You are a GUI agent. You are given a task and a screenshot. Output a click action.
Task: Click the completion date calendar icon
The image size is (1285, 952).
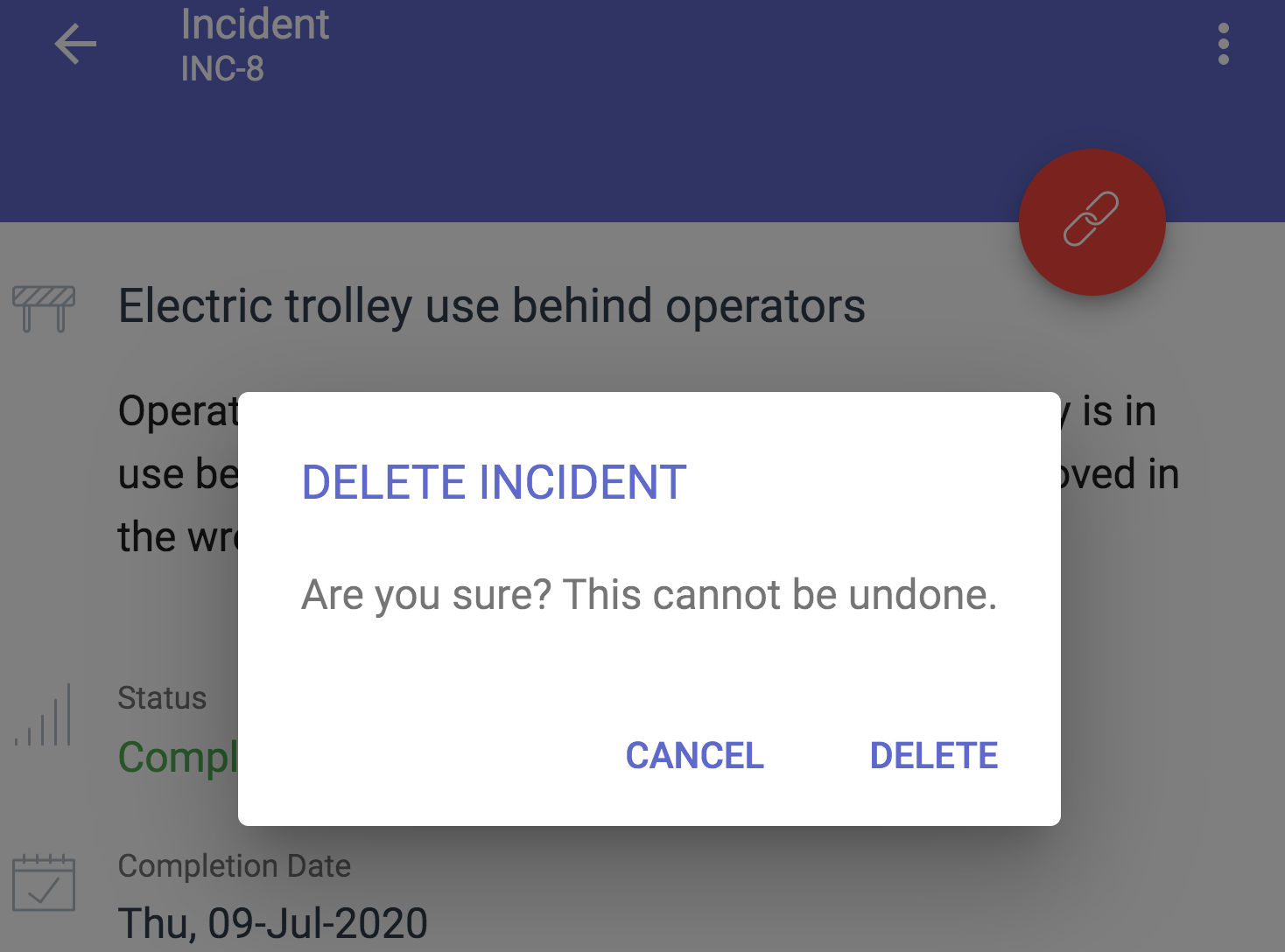coord(44,882)
